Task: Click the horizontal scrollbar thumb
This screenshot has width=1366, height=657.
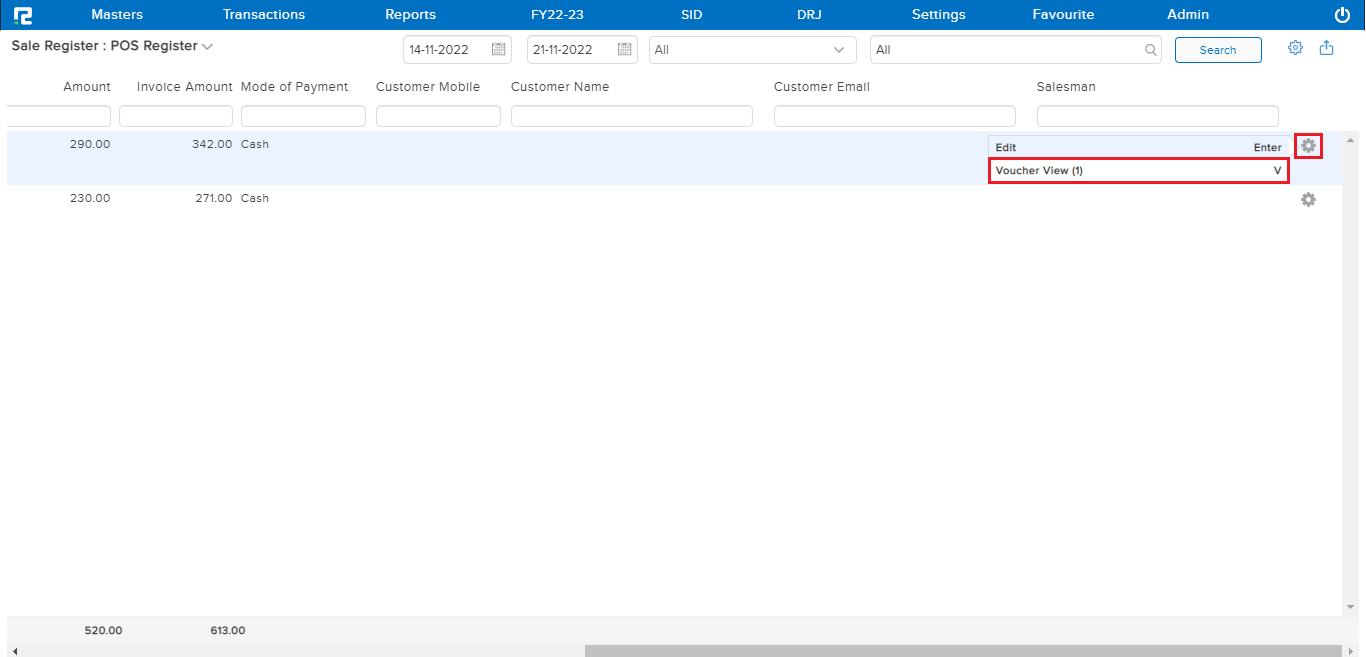Action: pyautogui.click(x=963, y=651)
